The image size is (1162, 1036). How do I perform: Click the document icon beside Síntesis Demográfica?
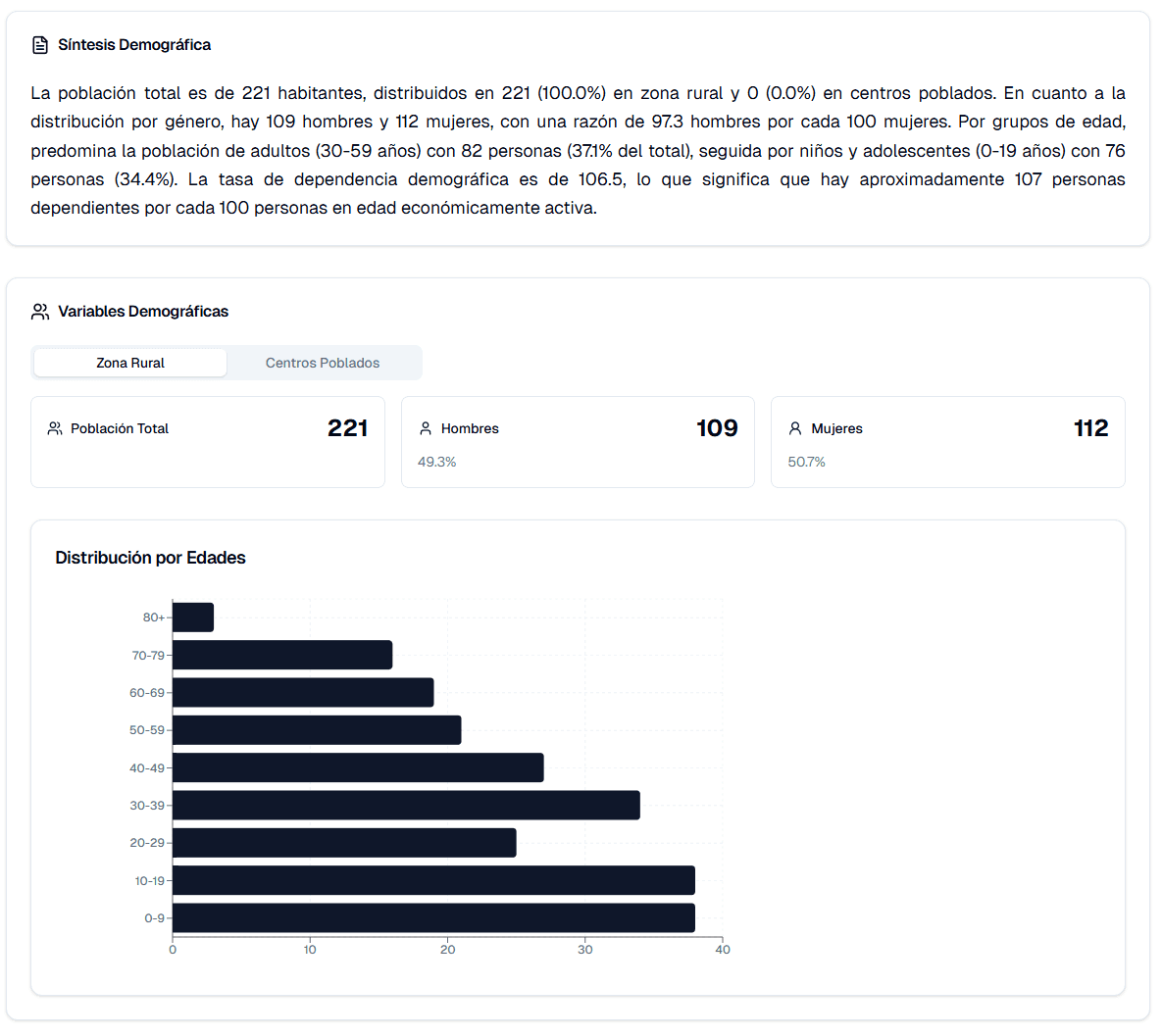coord(40,45)
